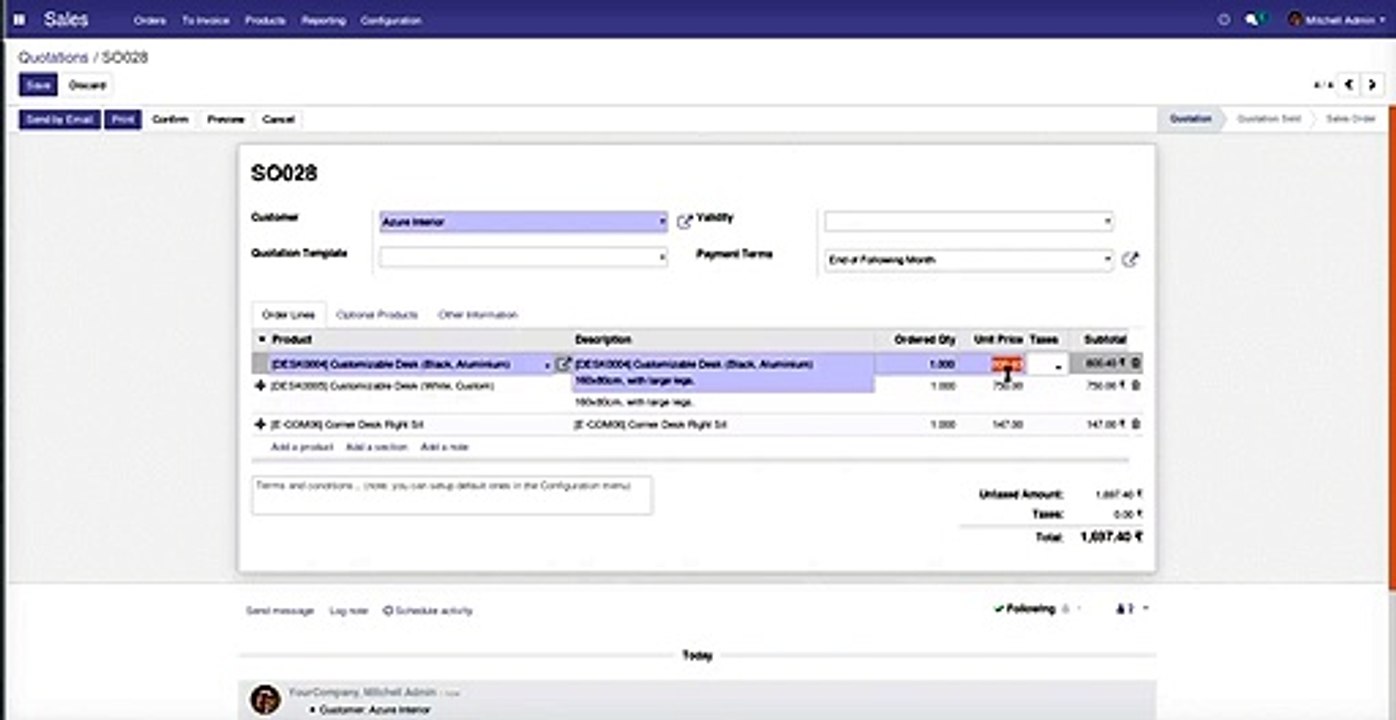The height and width of the screenshot is (720, 1396).
Task: Open the Orders menu
Action: click(x=151, y=20)
